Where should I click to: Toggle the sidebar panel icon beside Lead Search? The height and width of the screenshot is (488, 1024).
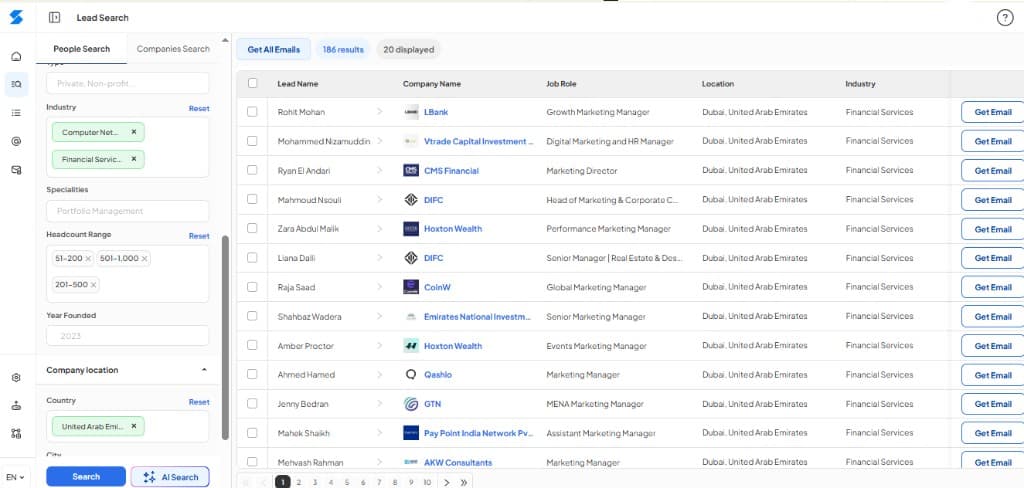(55, 18)
